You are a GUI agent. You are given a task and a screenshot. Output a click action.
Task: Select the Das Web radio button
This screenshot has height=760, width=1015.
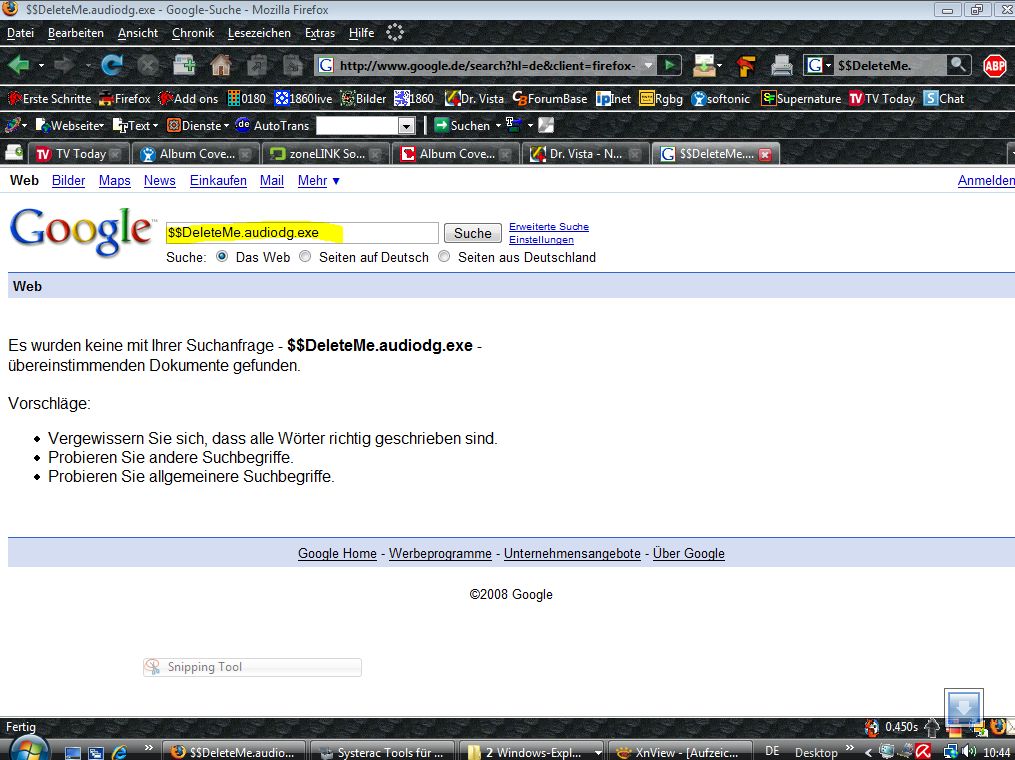(222, 256)
